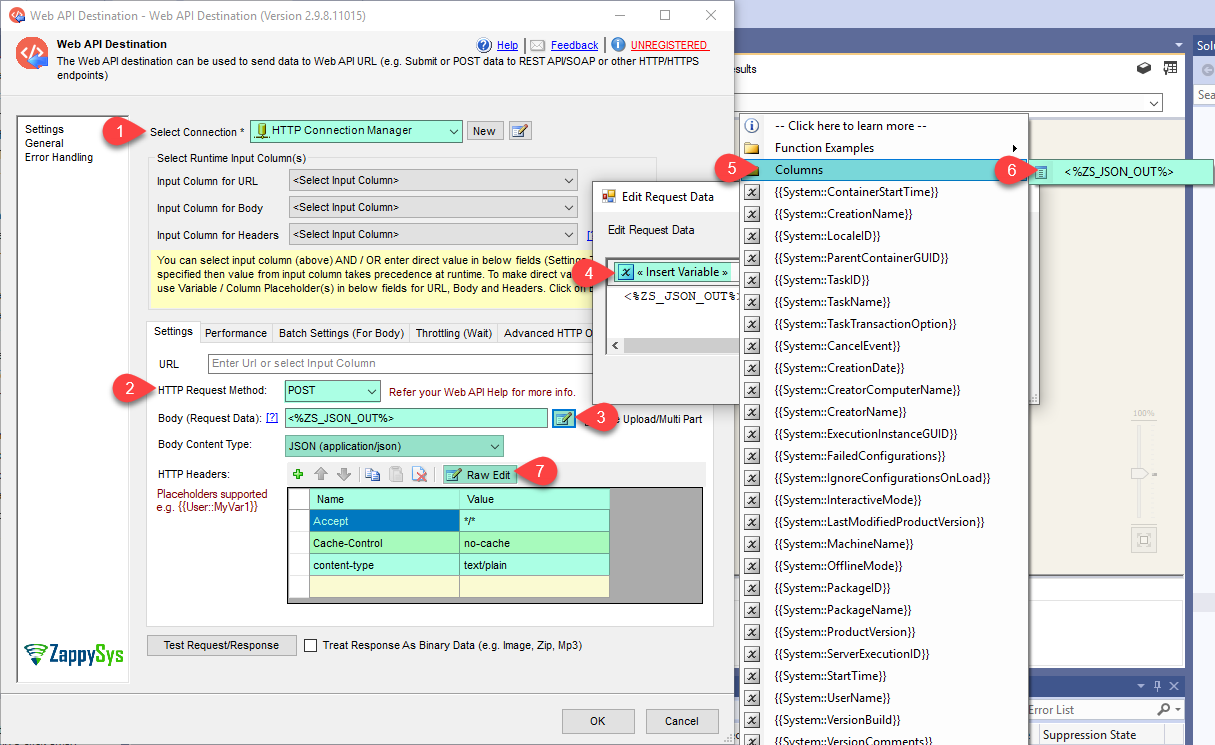Click the delete header red X icon
The width and height of the screenshot is (1215, 745).
coord(420,474)
